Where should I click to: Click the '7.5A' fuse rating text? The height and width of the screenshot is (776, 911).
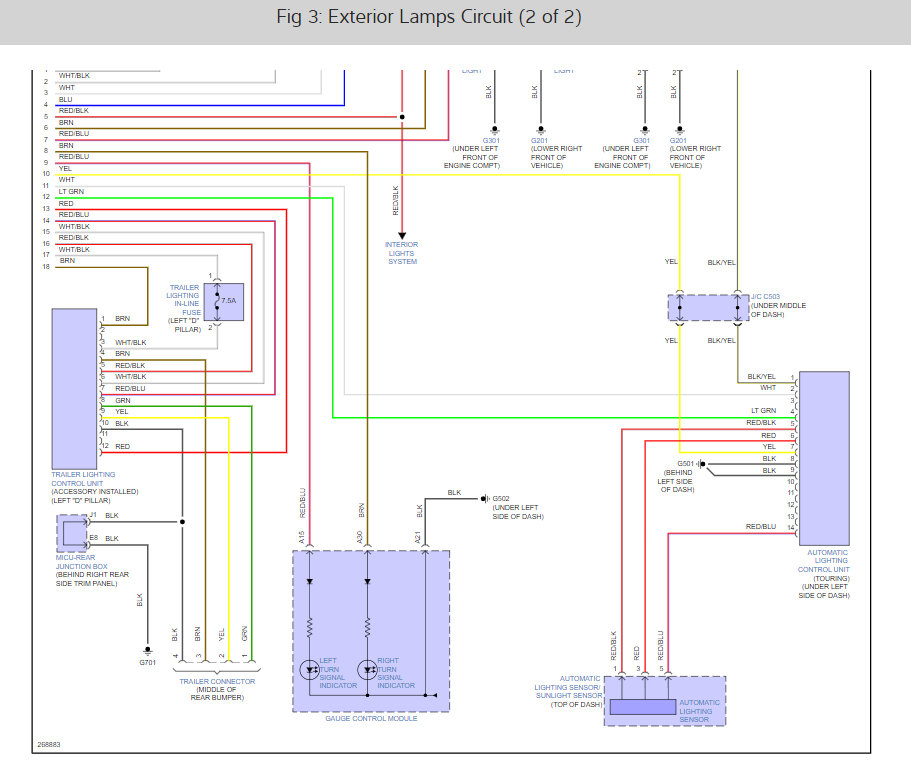(x=229, y=300)
